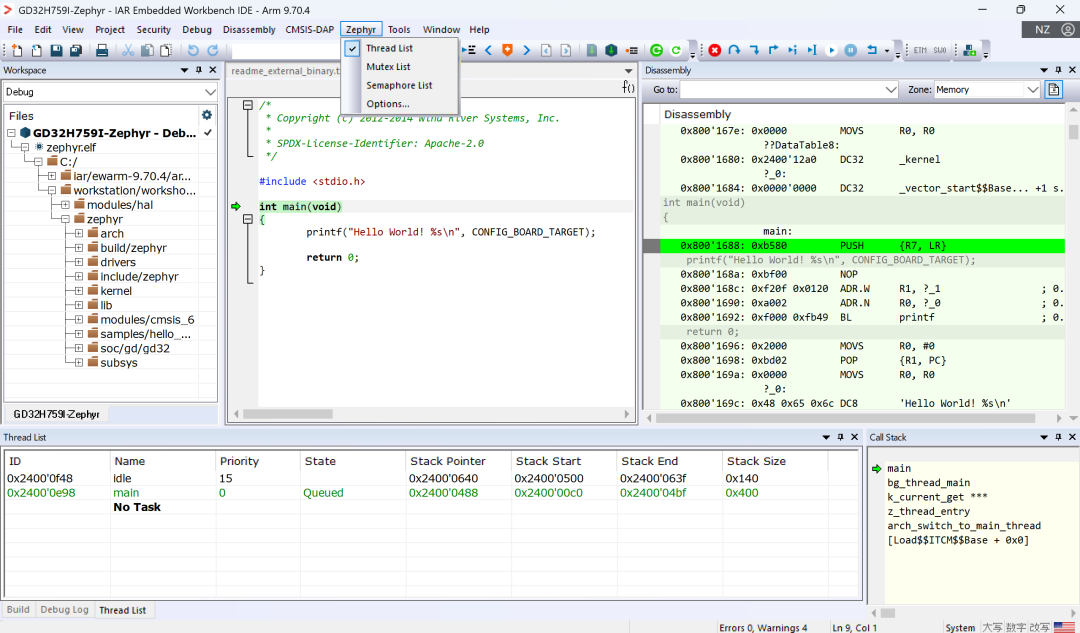Pin the Workspace panel
This screenshot has width=1080, height=633.
coord(198,70)
